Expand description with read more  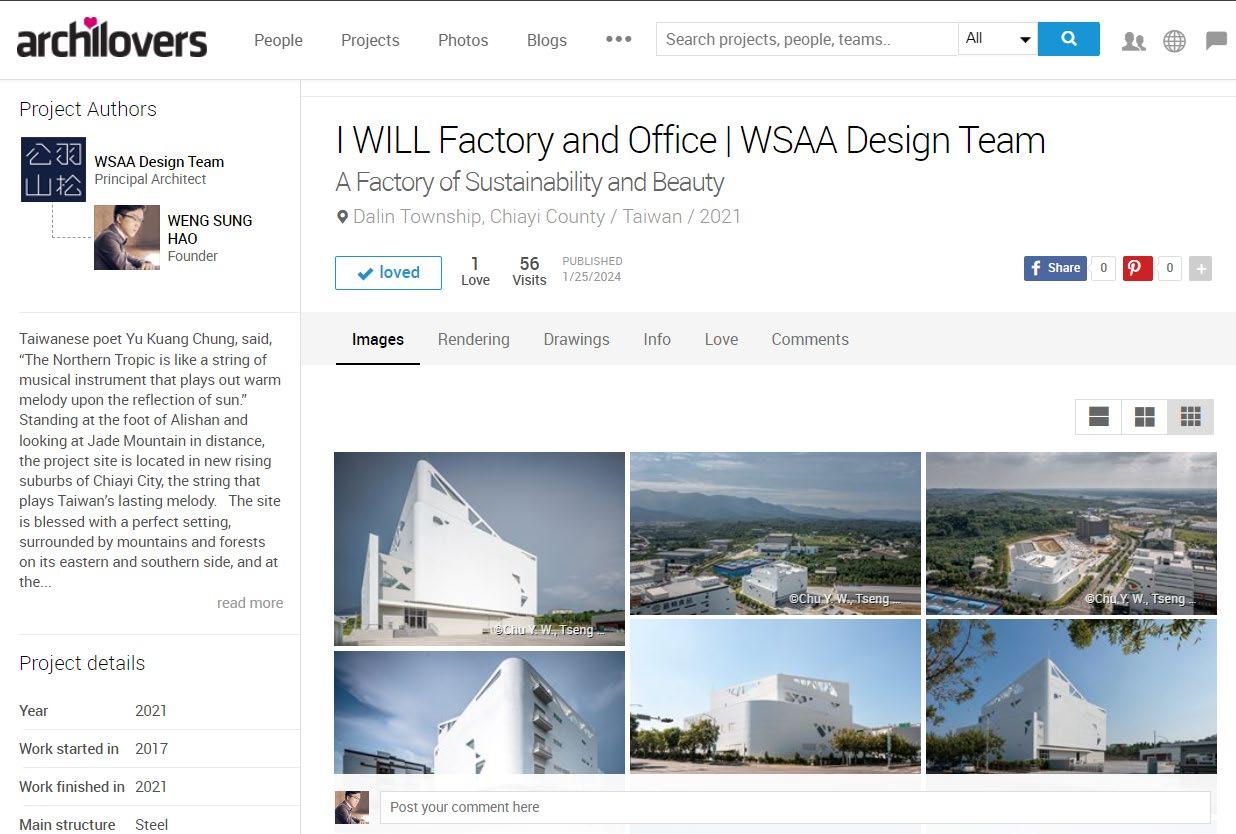pos(250,603)
